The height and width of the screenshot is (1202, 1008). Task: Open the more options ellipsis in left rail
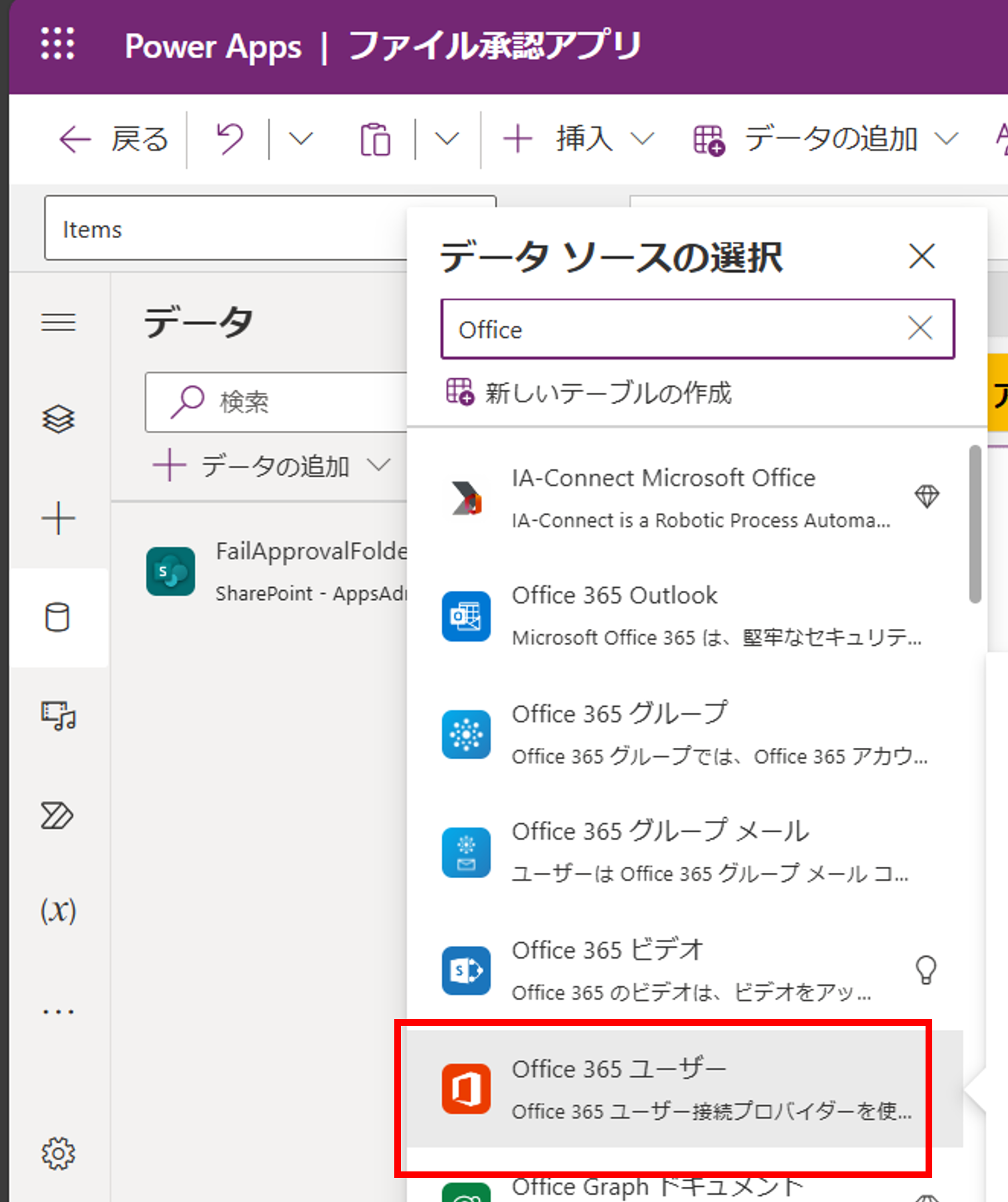point(59,1012)
